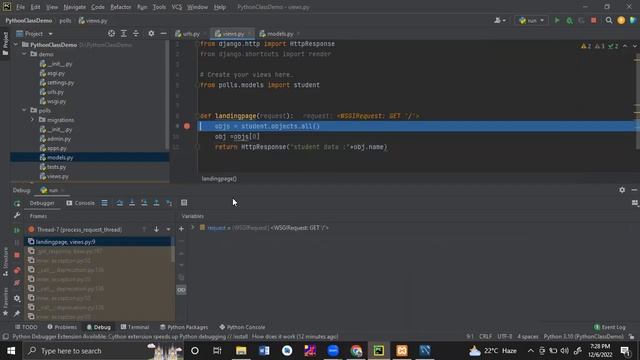Click the Evaluate Expression calculator icon
This screenshot has height=360, width=640.
(x=184, y=203)
